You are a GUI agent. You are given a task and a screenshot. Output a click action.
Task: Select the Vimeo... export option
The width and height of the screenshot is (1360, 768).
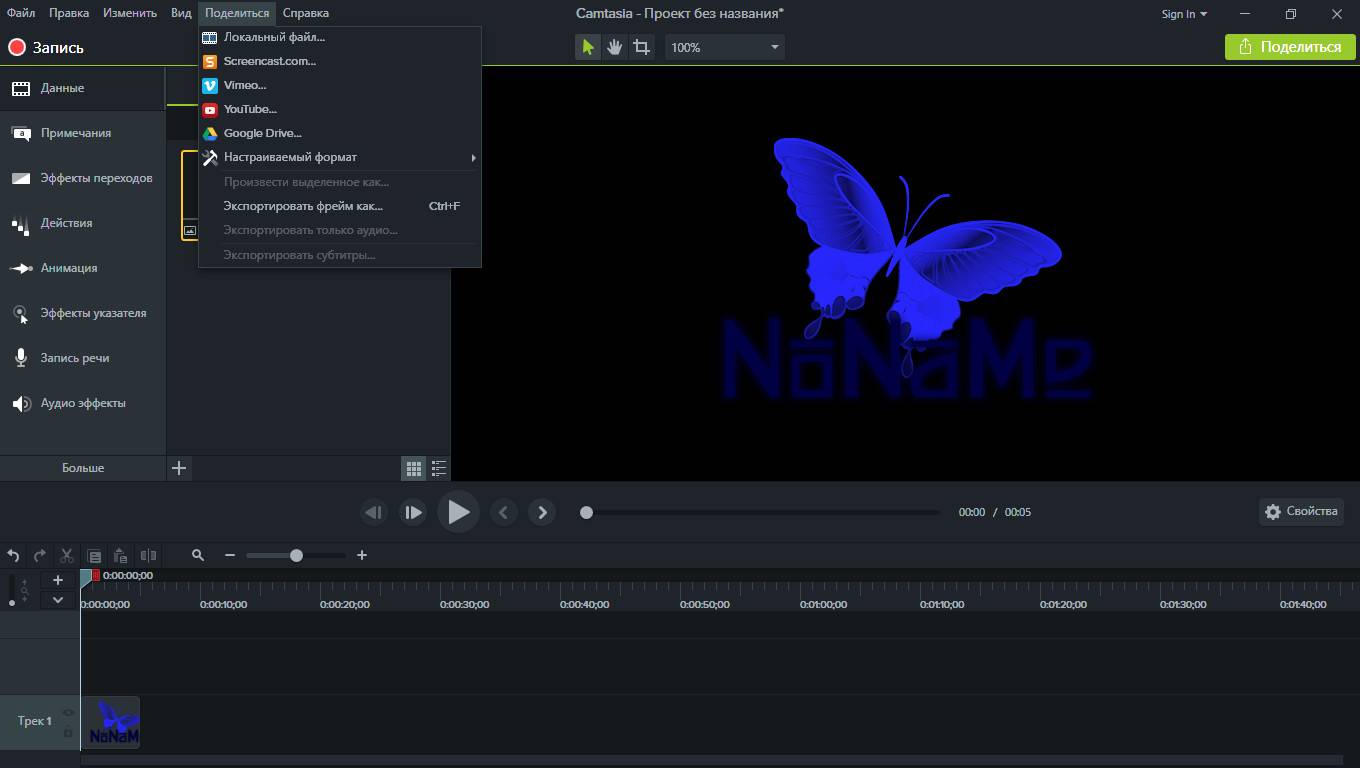340,85
